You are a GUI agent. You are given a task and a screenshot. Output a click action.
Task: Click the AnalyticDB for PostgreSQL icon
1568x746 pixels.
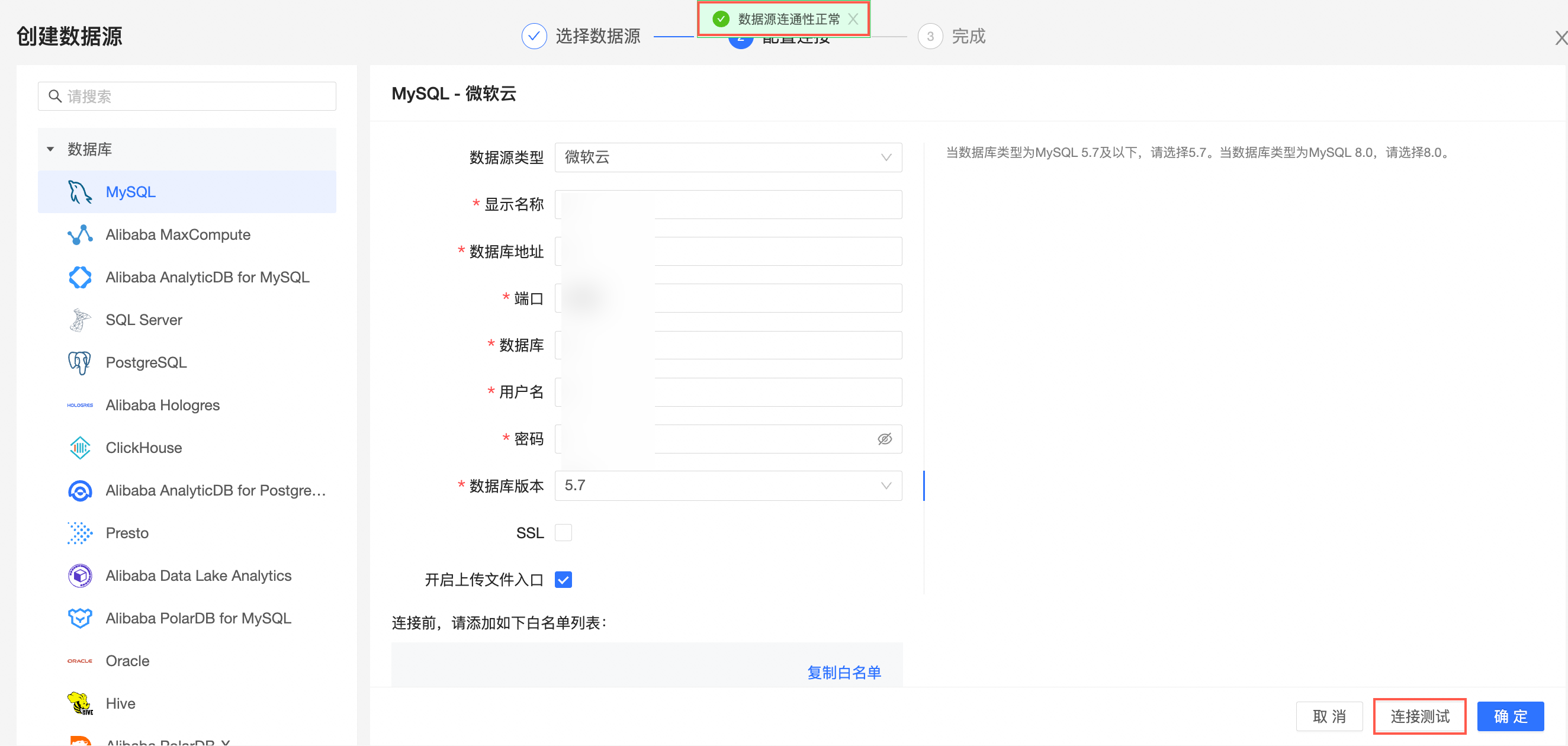80,490
